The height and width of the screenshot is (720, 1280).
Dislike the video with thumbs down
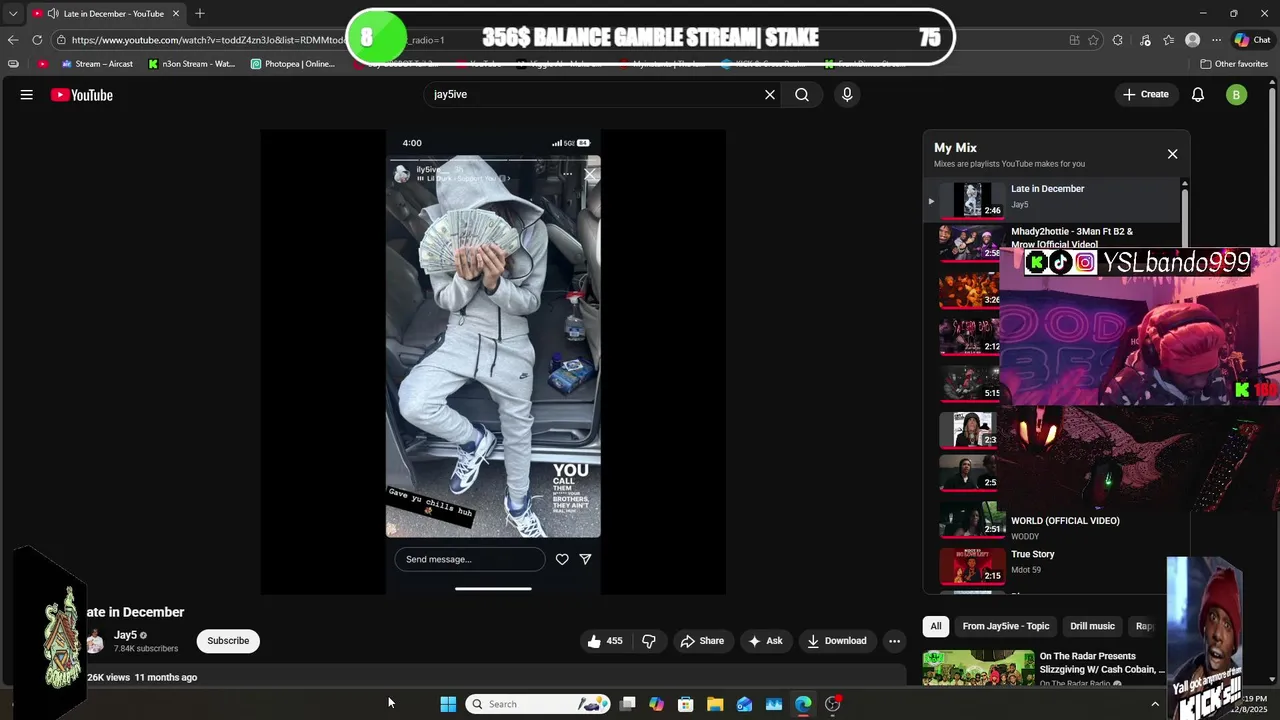(649, 641)
